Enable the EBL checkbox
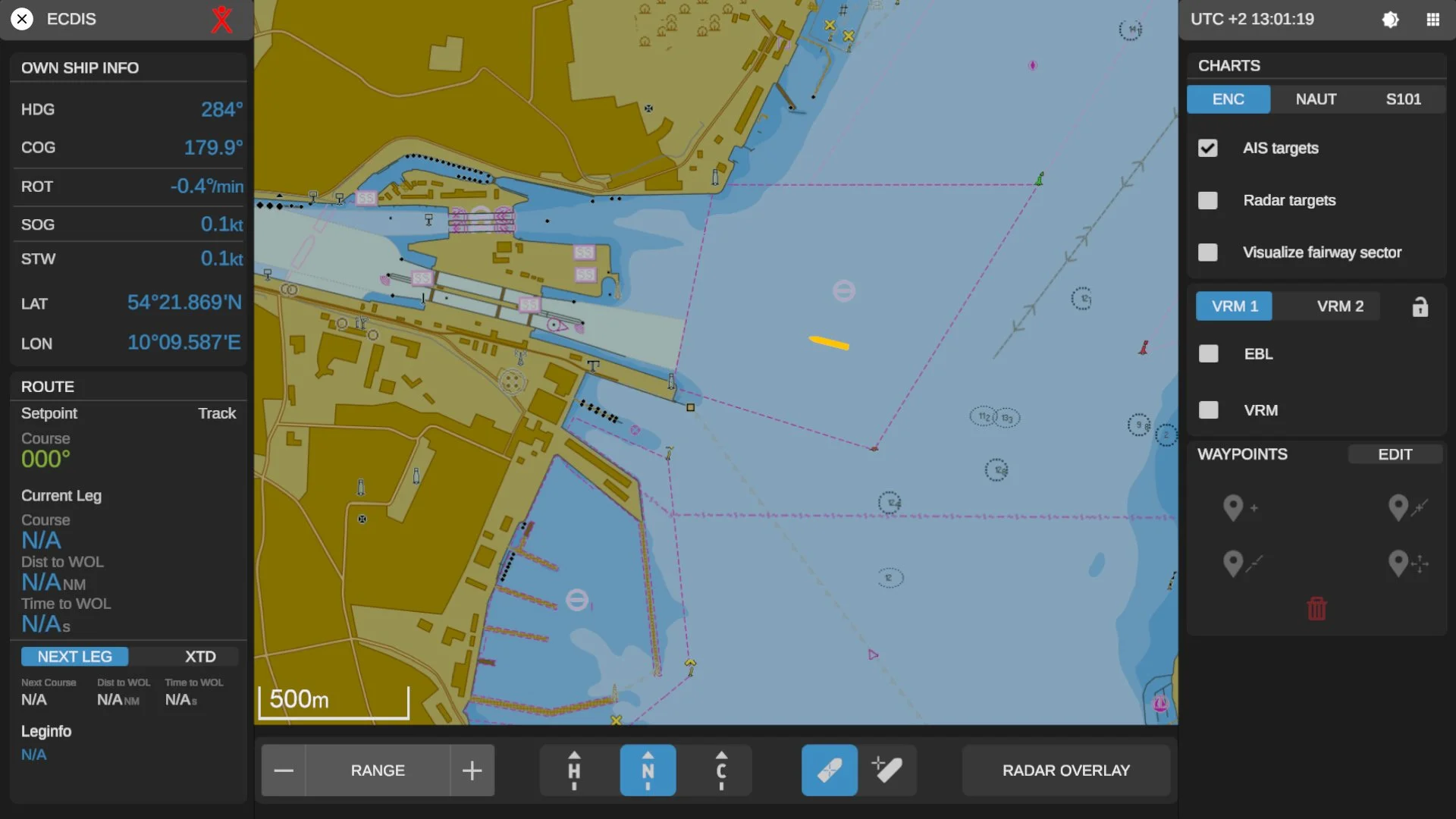This screenshot has width=1456, height=819. pos(1208,354)
